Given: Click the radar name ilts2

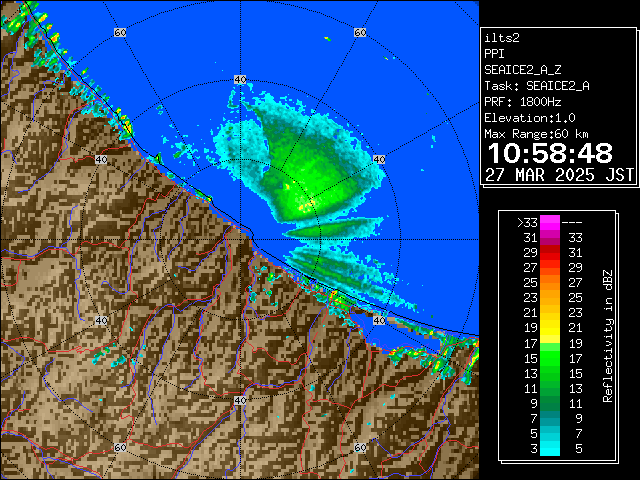Looking at the screenshot, I should point(502,38).
